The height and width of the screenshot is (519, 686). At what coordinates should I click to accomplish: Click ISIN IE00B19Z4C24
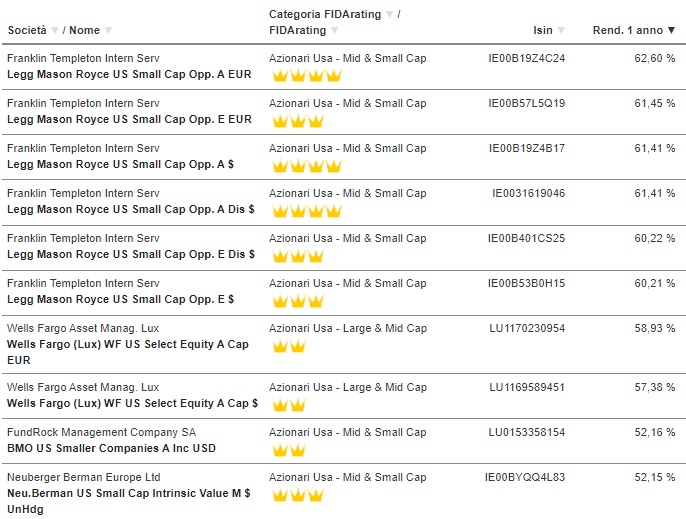527,58
